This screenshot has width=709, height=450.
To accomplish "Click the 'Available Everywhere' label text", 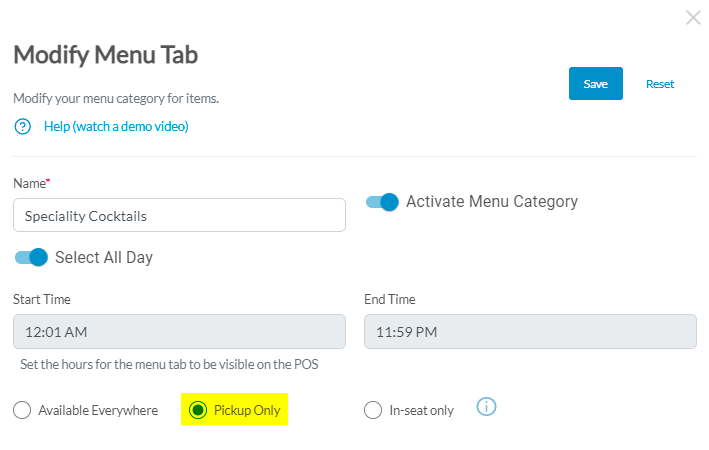I will coord(98,410).
